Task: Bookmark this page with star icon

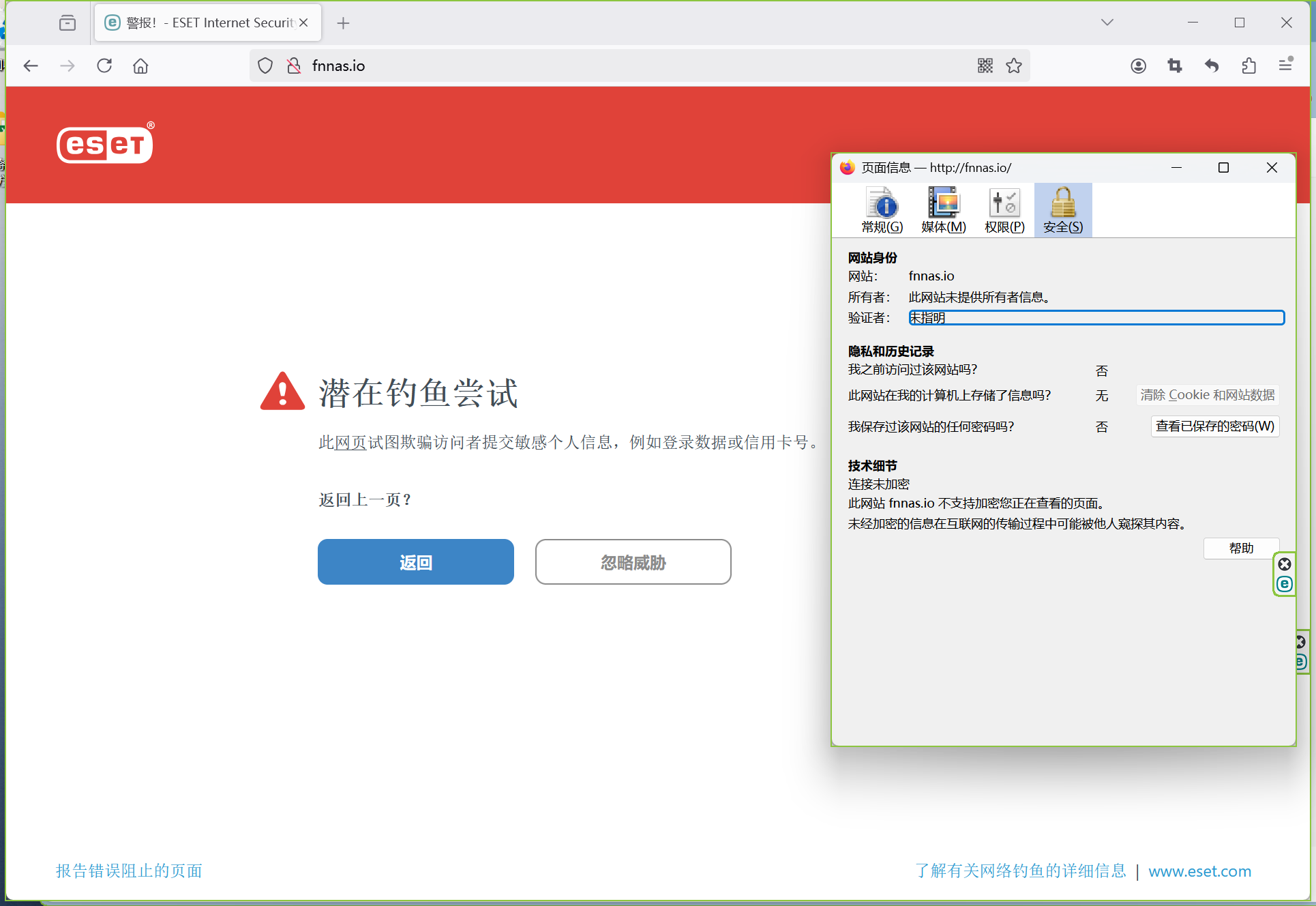Action: pos(1014,65)
